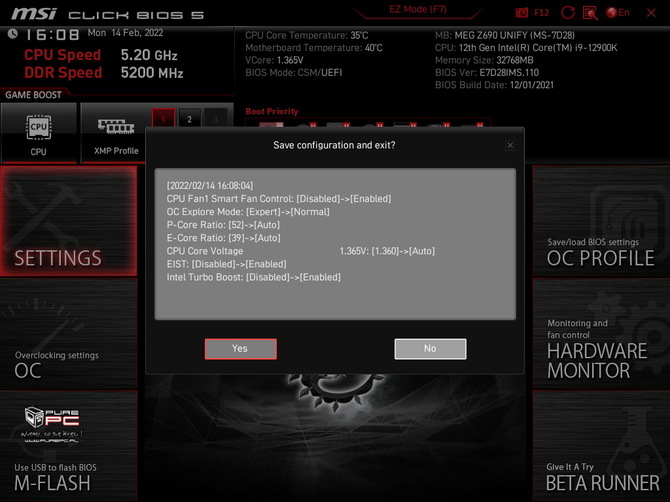Click the BIOS Ver E7D28IMS.110 text
Image resolution: width=670 pixels, height=502 pixels.
coord(487,73)
